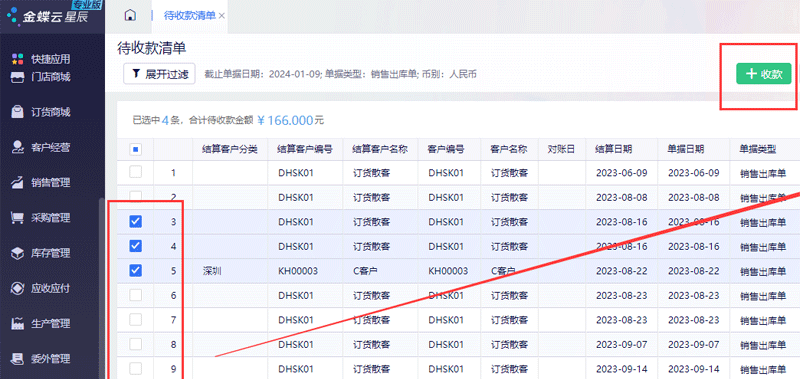Select 销售管理 menu label
This screenshot has height=379, width=800.
pyautogui.click(x=51, y=183)
